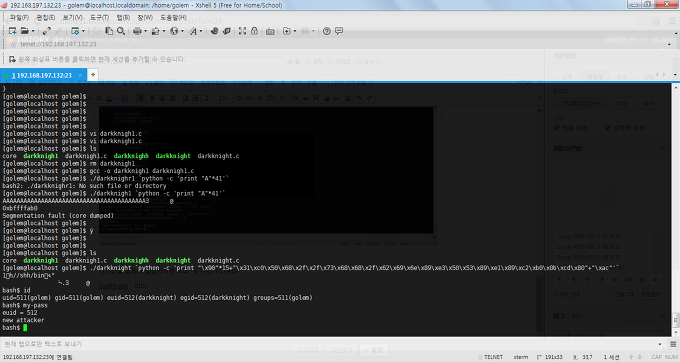Click the 191x33 terminal size in status bar
Image resolution: width=680 pixels, height=362 pixels.
click(x=554, y=357)
